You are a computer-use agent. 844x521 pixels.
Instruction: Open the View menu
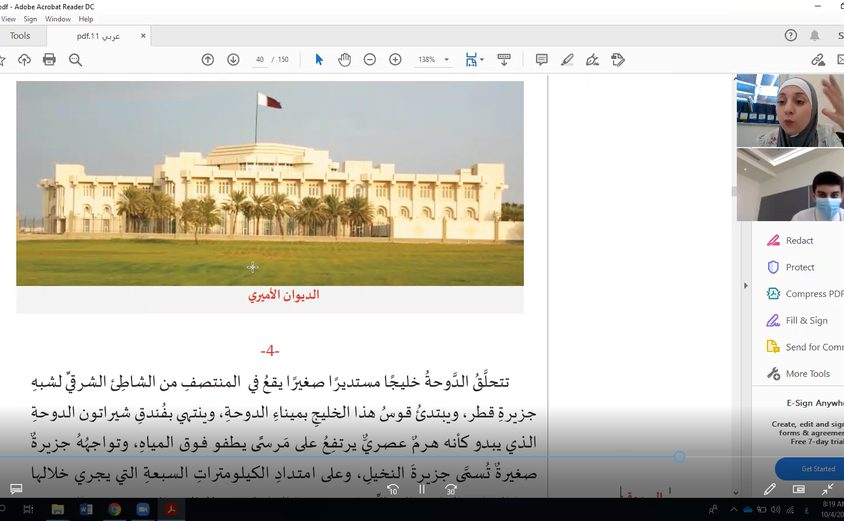9,19
